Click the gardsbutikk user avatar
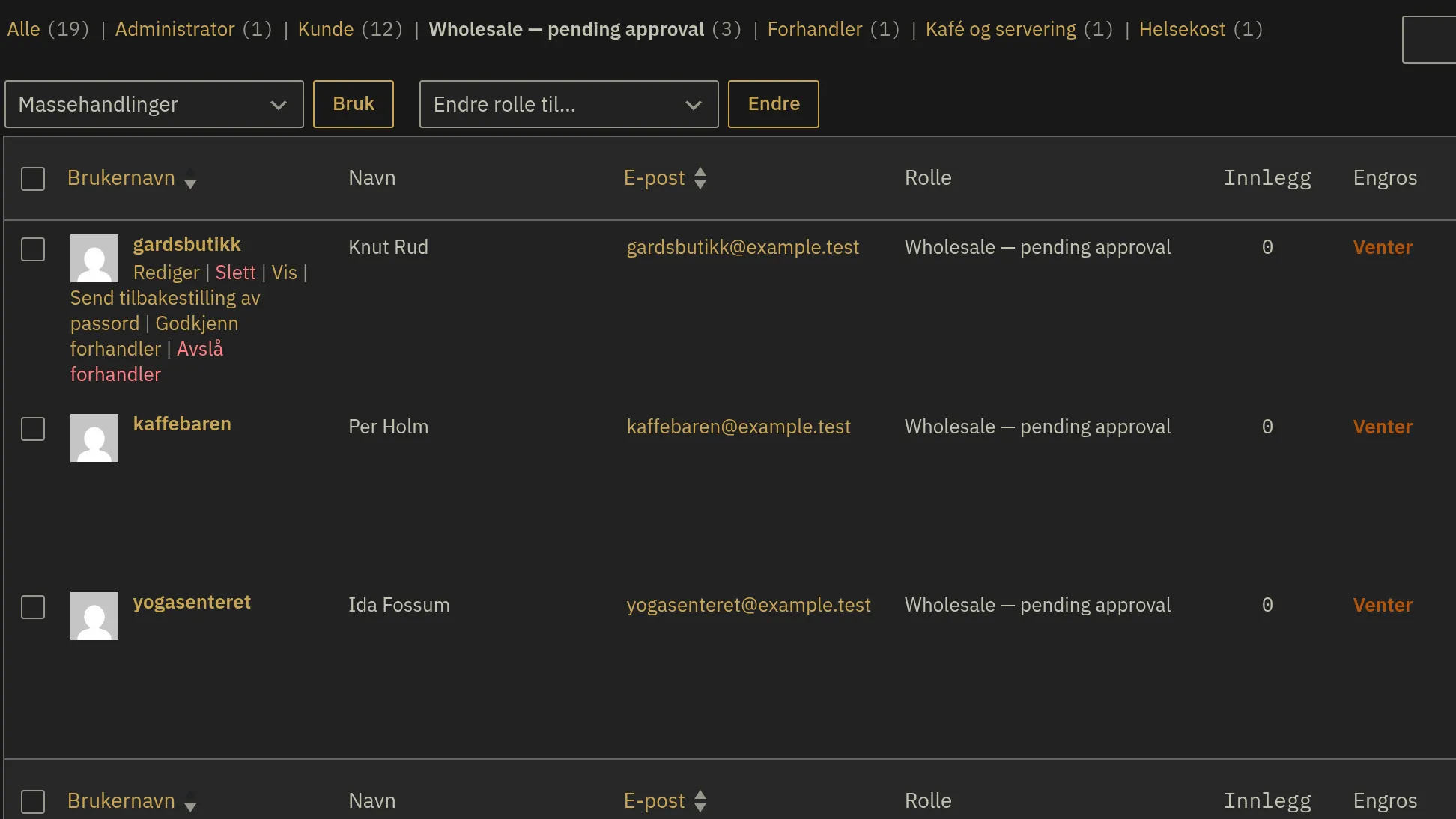 click(x=94, y=258)
